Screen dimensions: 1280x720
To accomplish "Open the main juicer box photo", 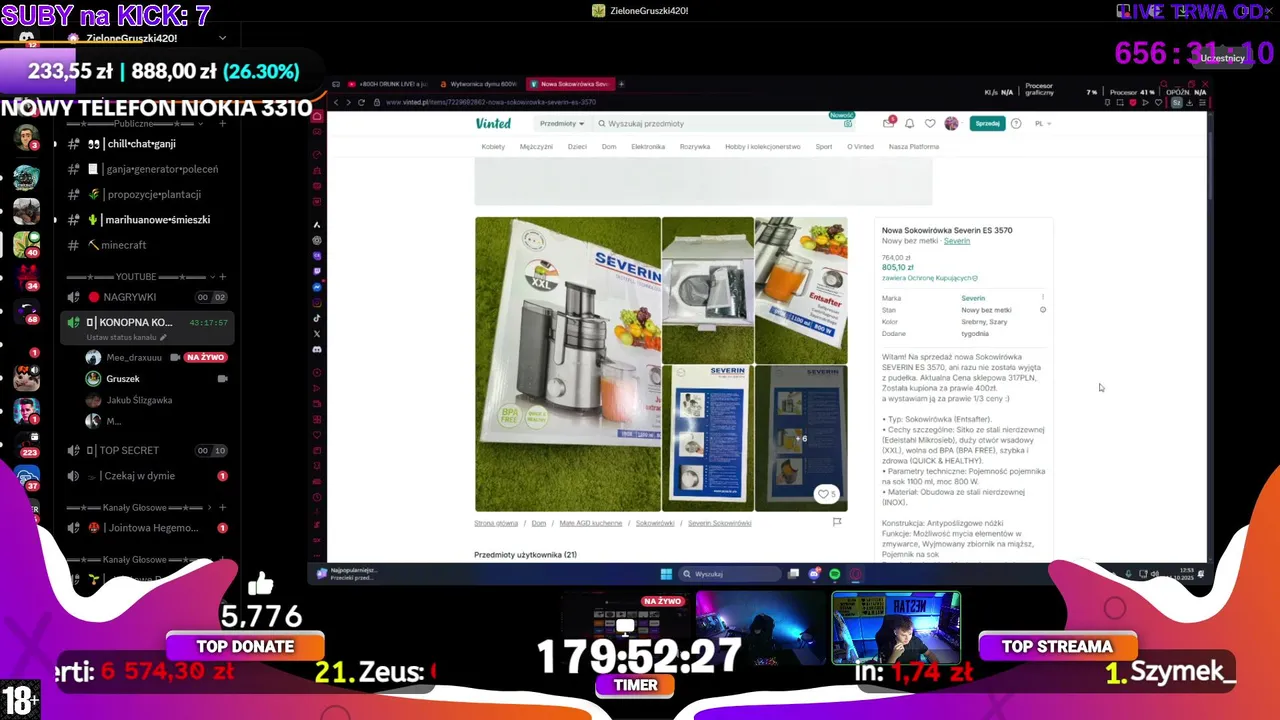I will coord(568,364).
